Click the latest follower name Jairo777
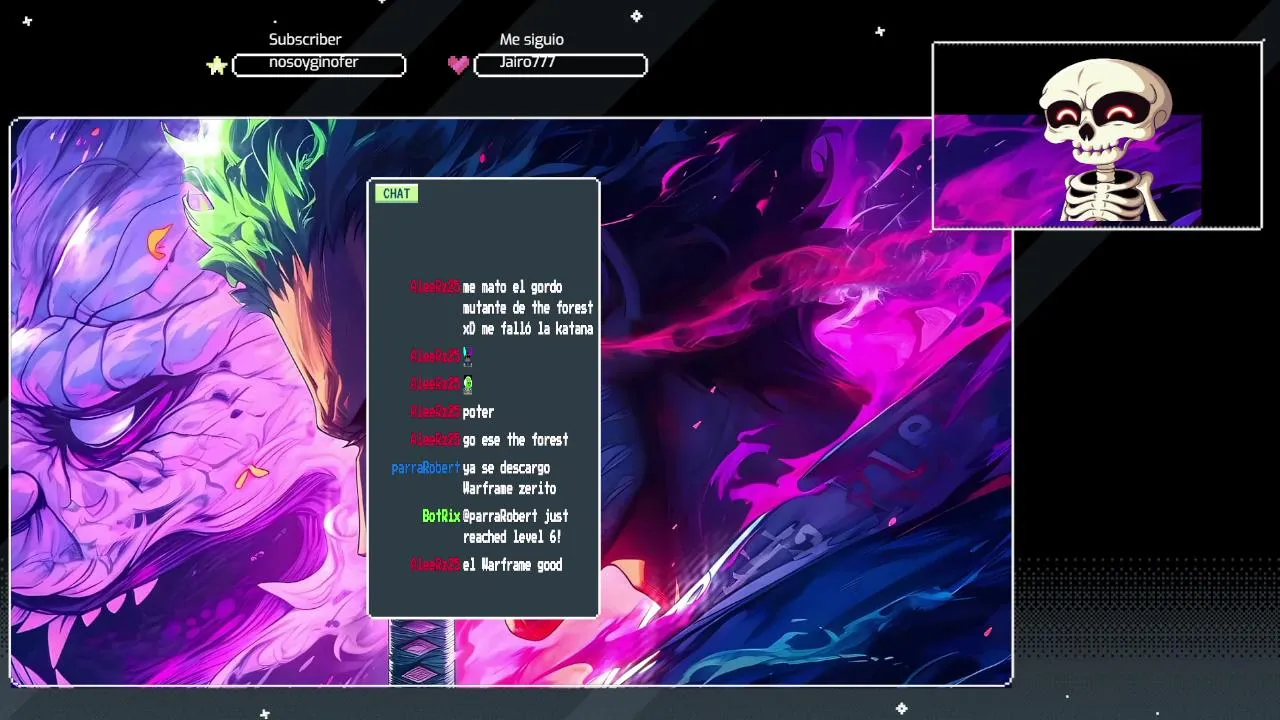 (x=528, y=62)
